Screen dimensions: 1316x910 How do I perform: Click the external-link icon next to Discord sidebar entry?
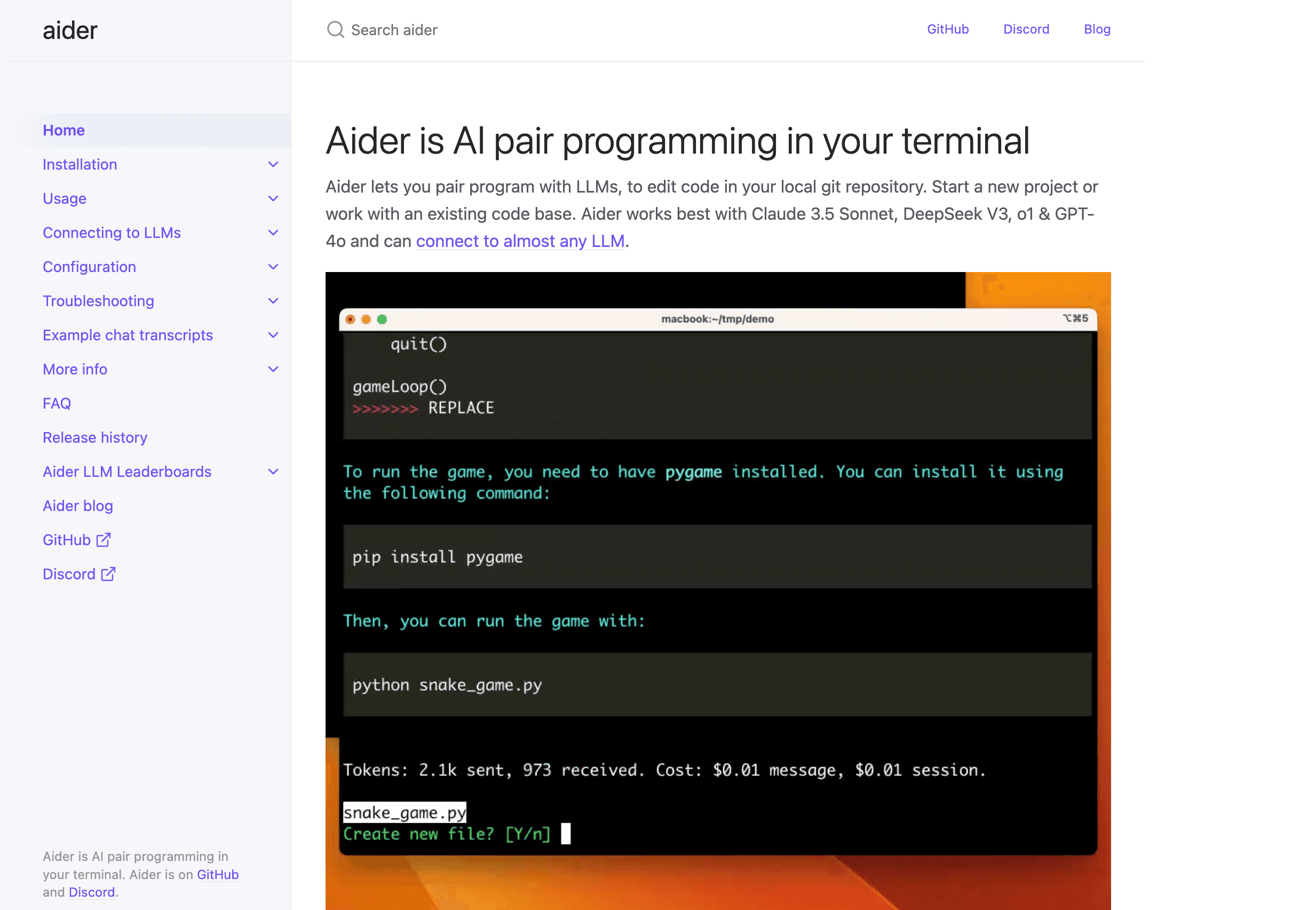(107, 574)
